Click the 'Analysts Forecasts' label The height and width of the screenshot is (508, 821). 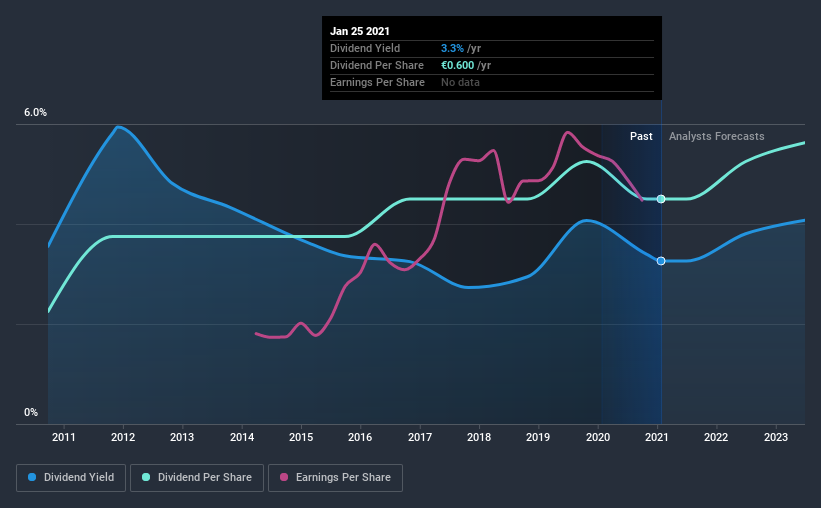716,136
